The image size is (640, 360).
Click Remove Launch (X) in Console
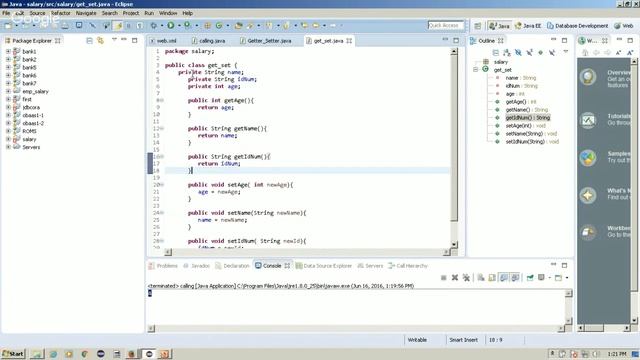[x=455, y=278]
